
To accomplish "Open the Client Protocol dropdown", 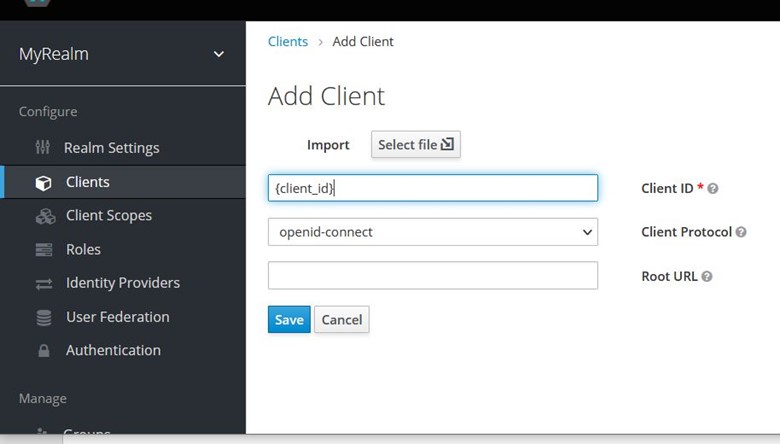I will coord(432,232).
